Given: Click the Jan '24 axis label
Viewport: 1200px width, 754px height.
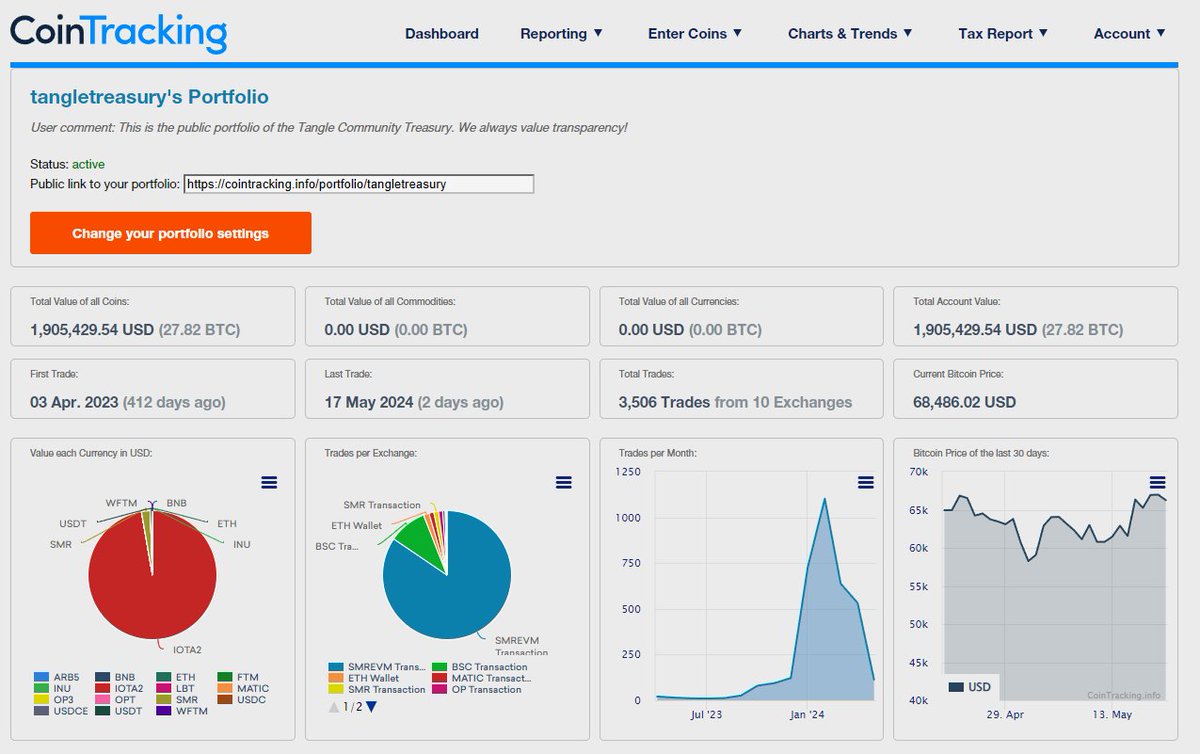Looking at the screenshot, I should click(807, 714).
